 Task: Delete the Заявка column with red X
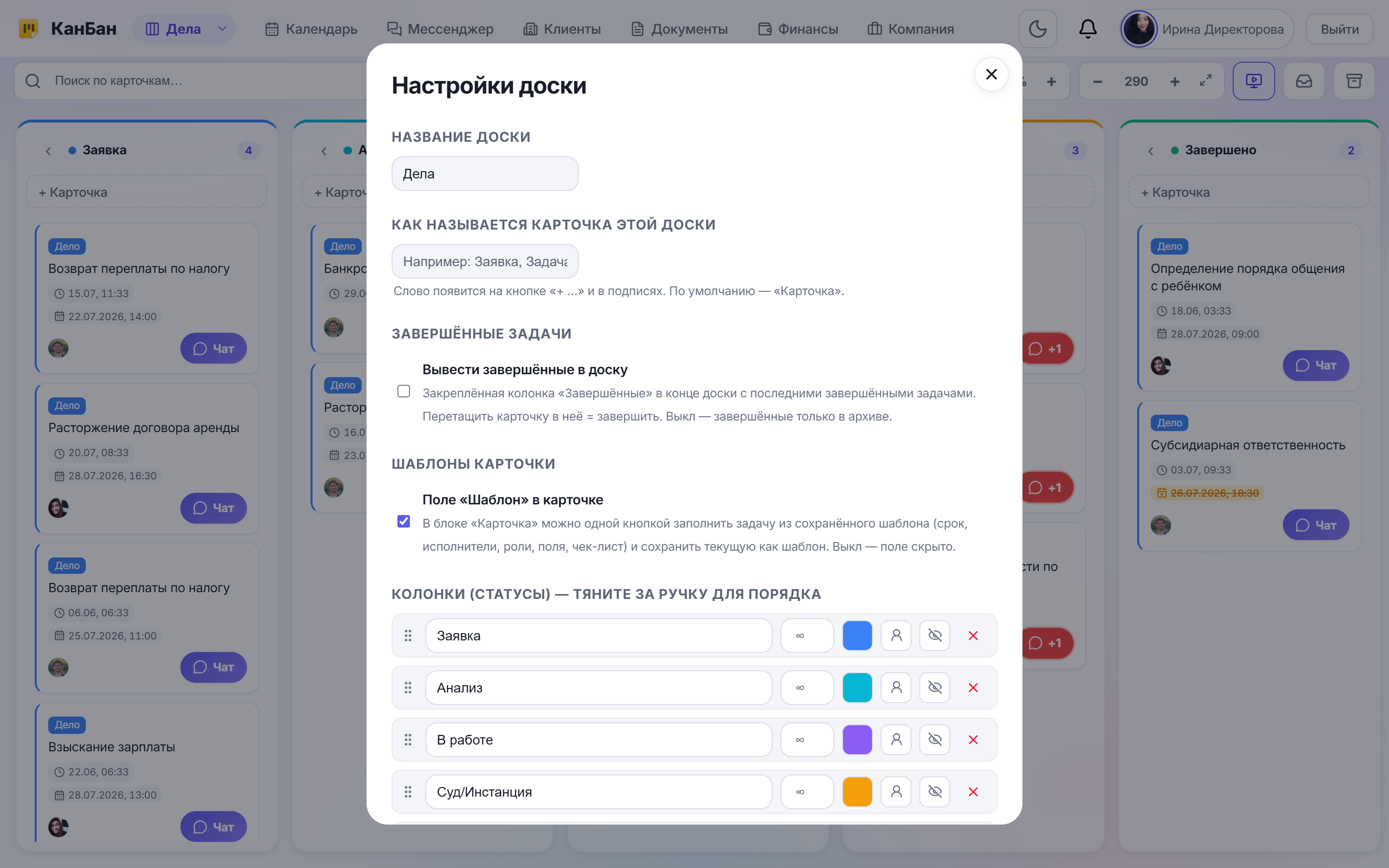(x=973, y=636)
